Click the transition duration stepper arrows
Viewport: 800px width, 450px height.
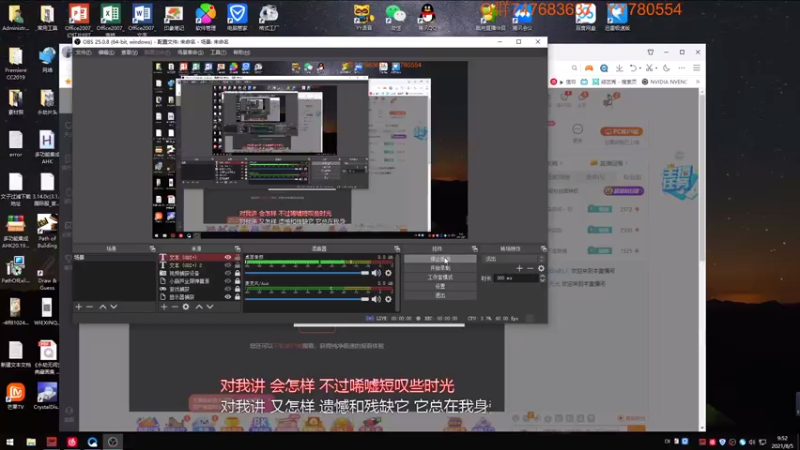(x=542, y=278)
